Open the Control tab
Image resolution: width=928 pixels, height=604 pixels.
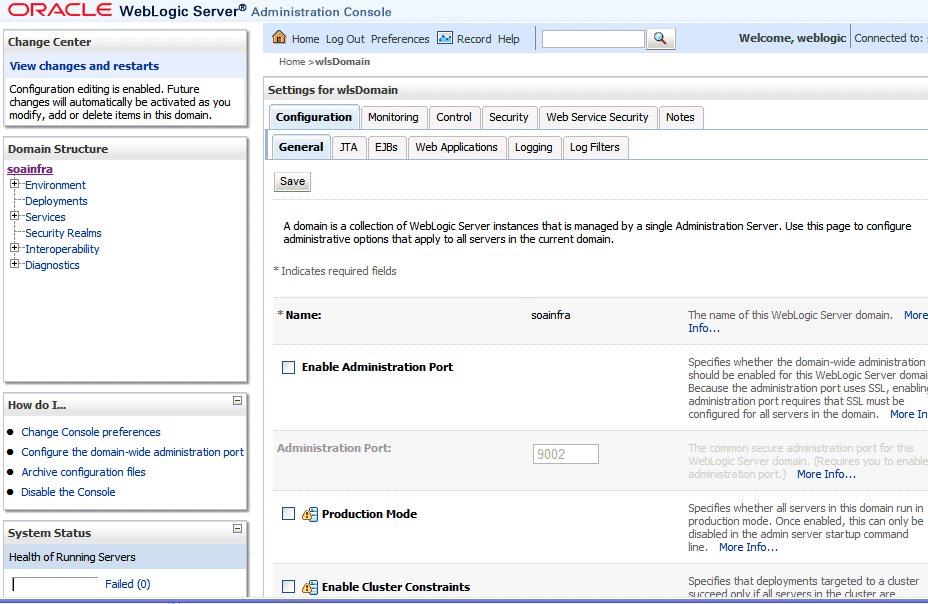454,117
